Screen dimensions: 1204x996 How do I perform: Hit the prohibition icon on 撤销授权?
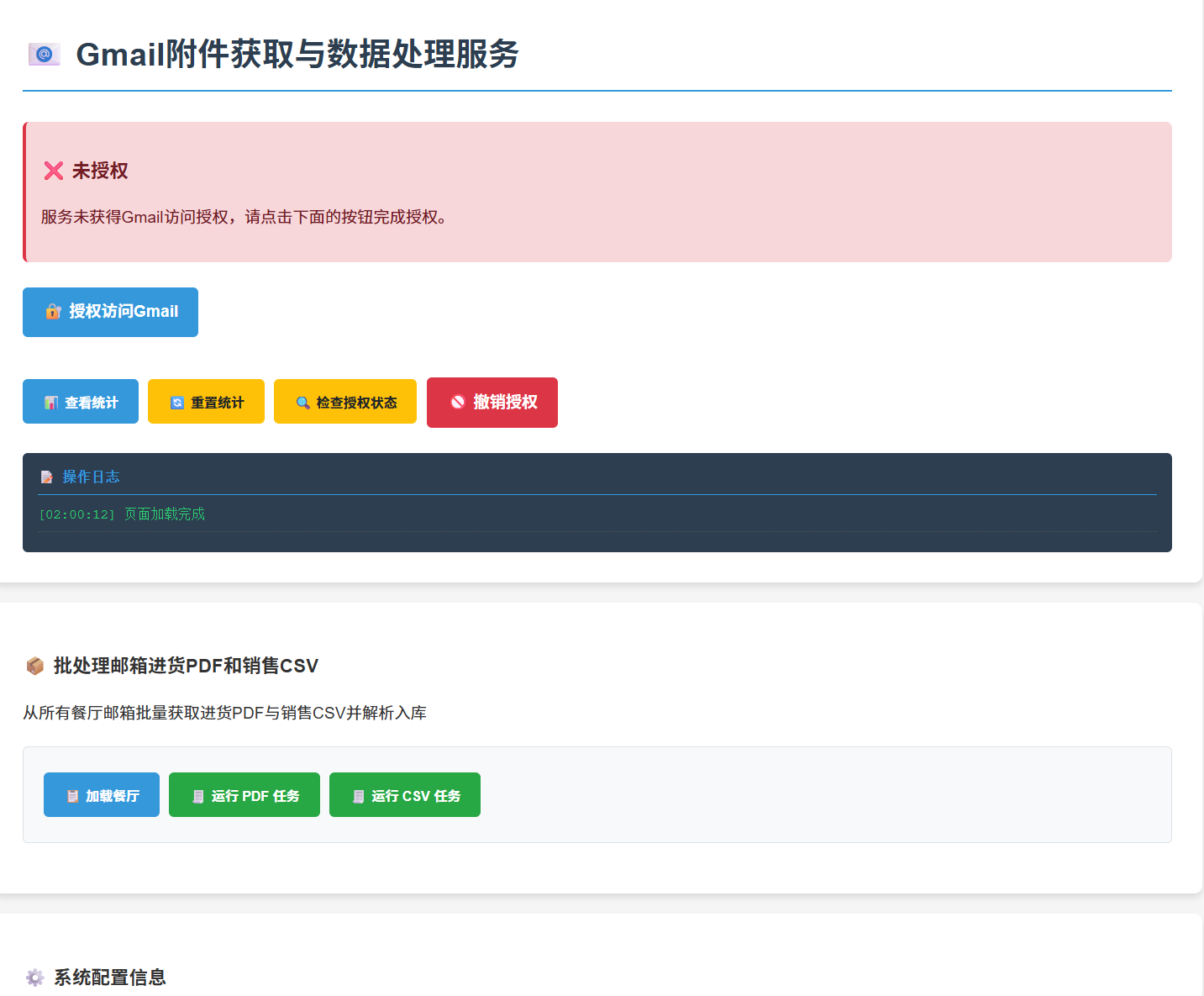pyautogui.click(x=457, y=402)
